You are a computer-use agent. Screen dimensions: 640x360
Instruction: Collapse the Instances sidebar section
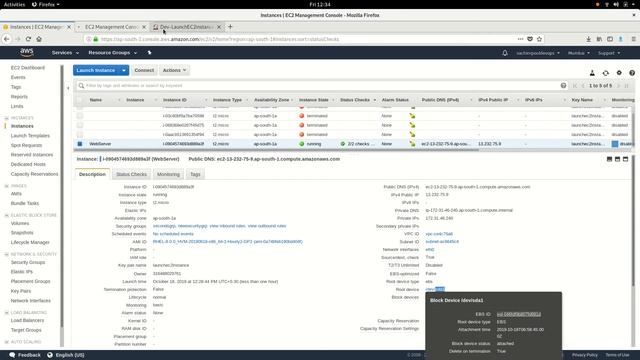coord(7,118)
